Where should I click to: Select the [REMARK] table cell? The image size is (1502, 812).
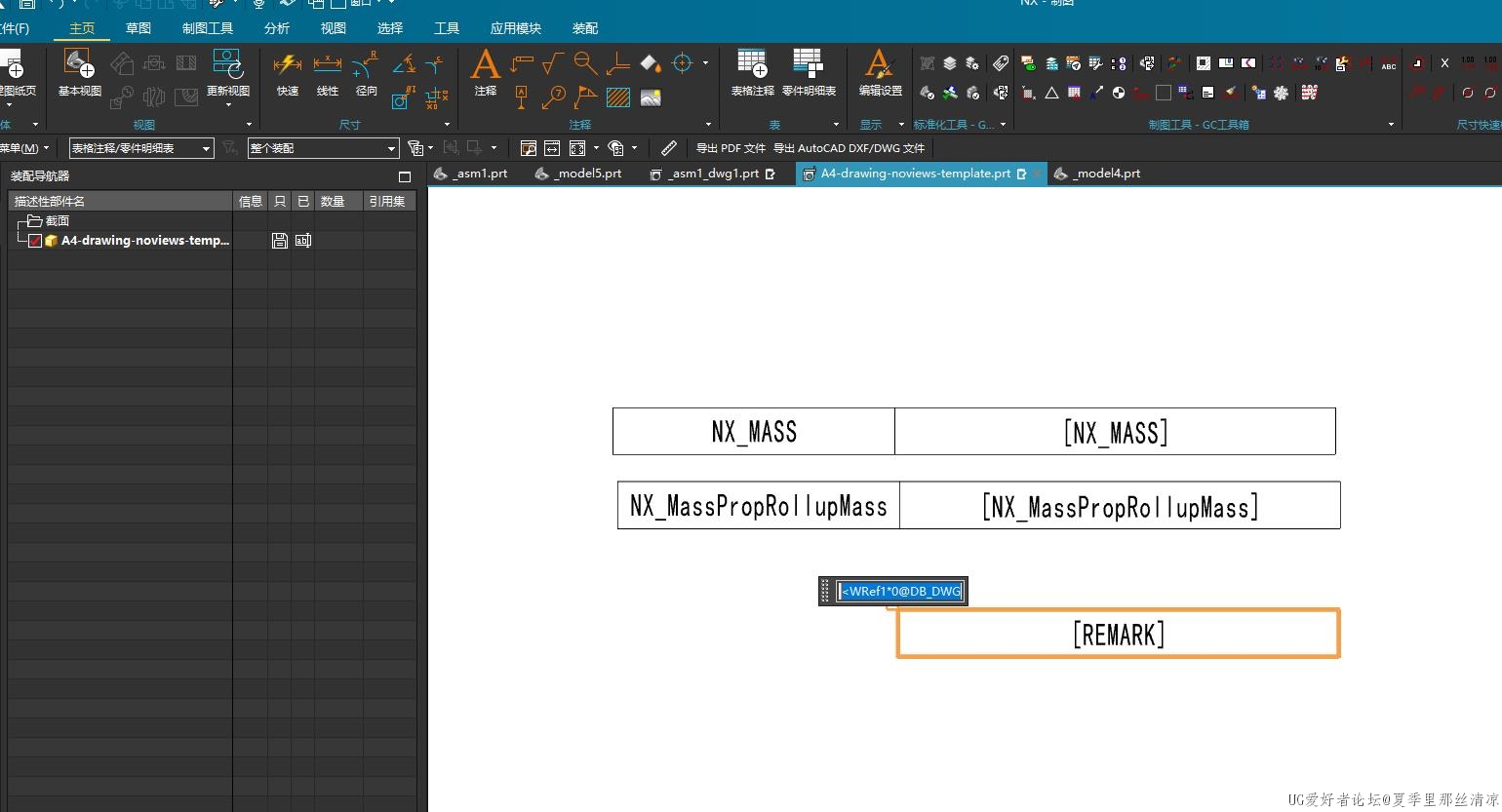point(1118,634)
